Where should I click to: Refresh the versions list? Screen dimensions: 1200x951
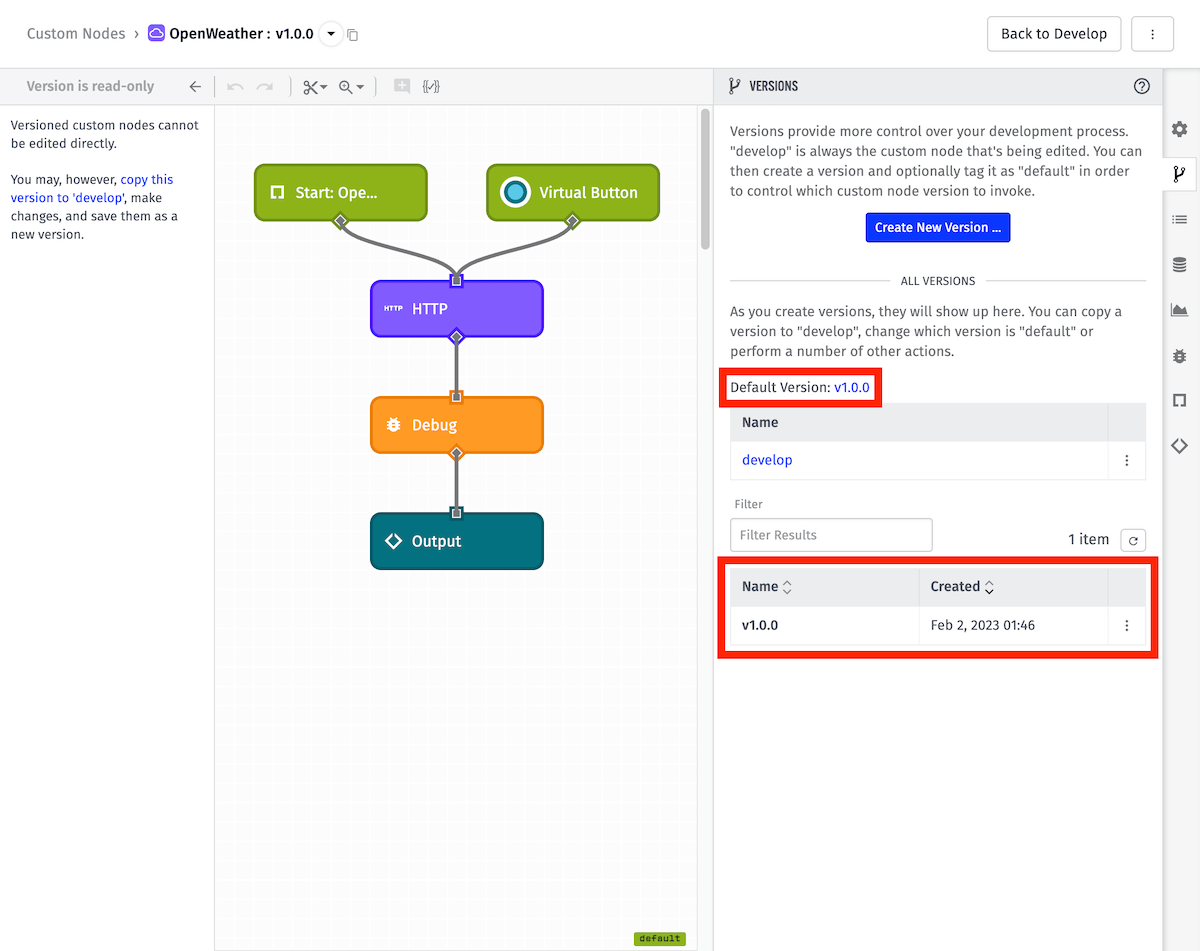tap(1133, 540)
